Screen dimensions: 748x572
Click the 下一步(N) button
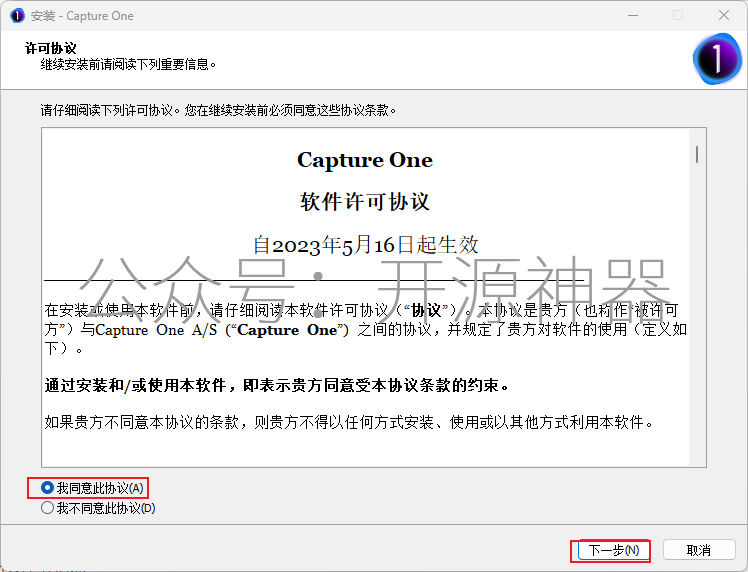point(613,550)
